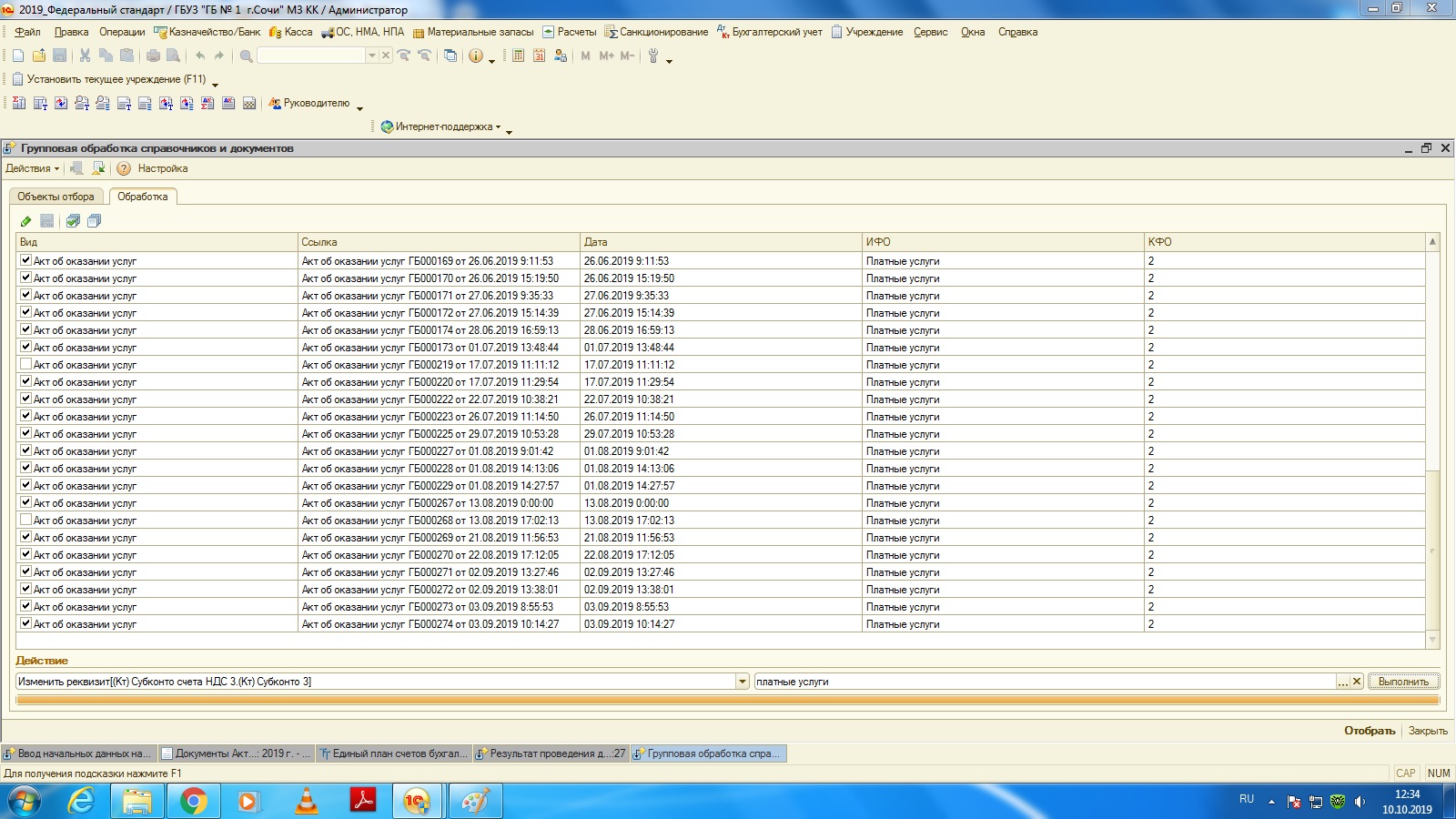Viewport: 1456px width, 819px height.
Task: Expand the Руководителю toolbar options arrow
Action: (359, 108)
